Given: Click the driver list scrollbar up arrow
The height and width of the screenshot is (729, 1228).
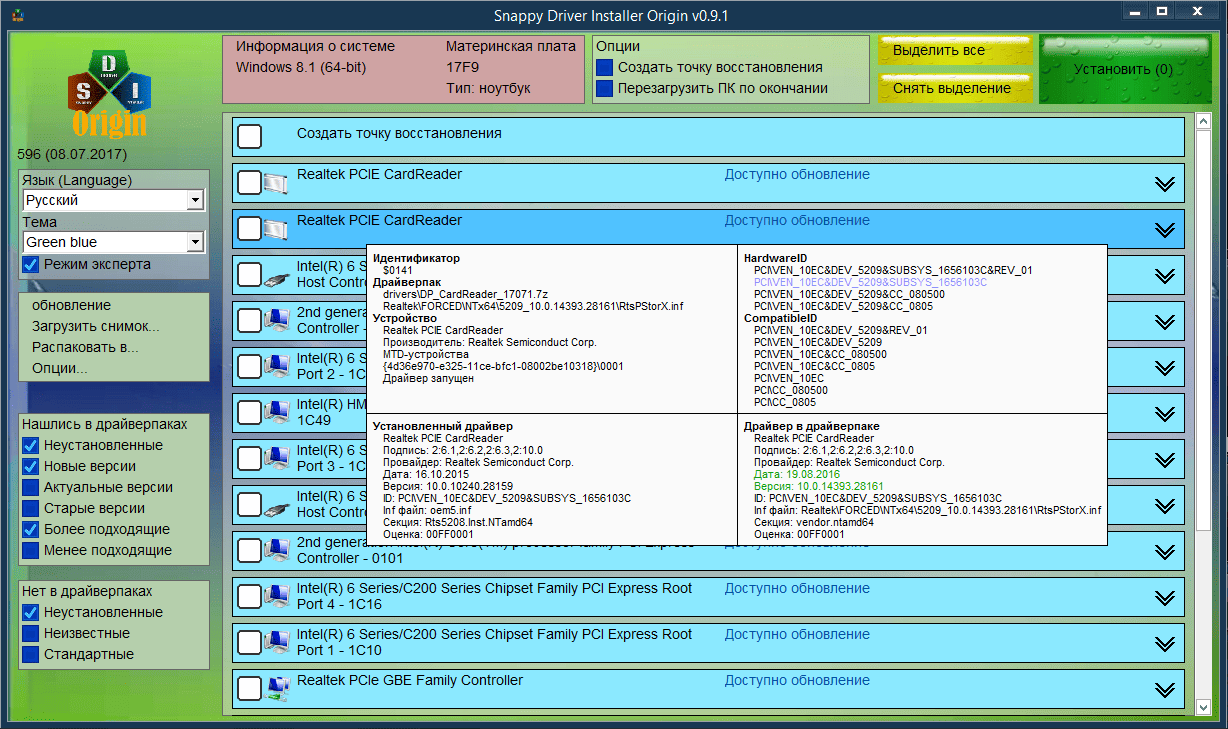Looking at the screenshot, I should [1204, 123].
